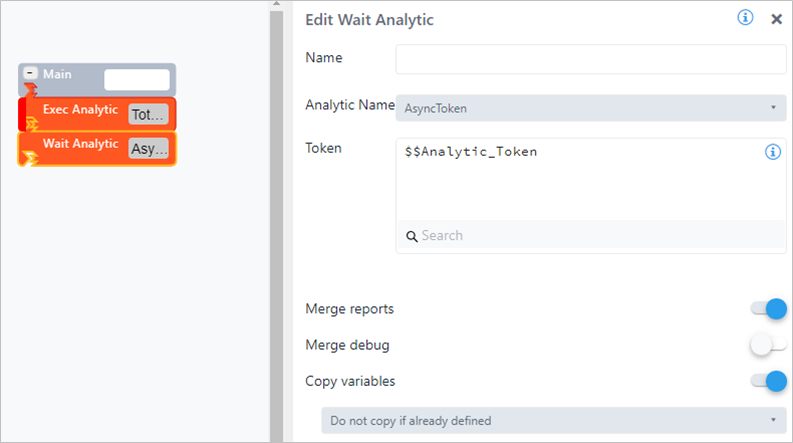This screenshot has width=793, height=443.
Task: Select the Exec Analytic block
Action: click(x=80, y=110)
